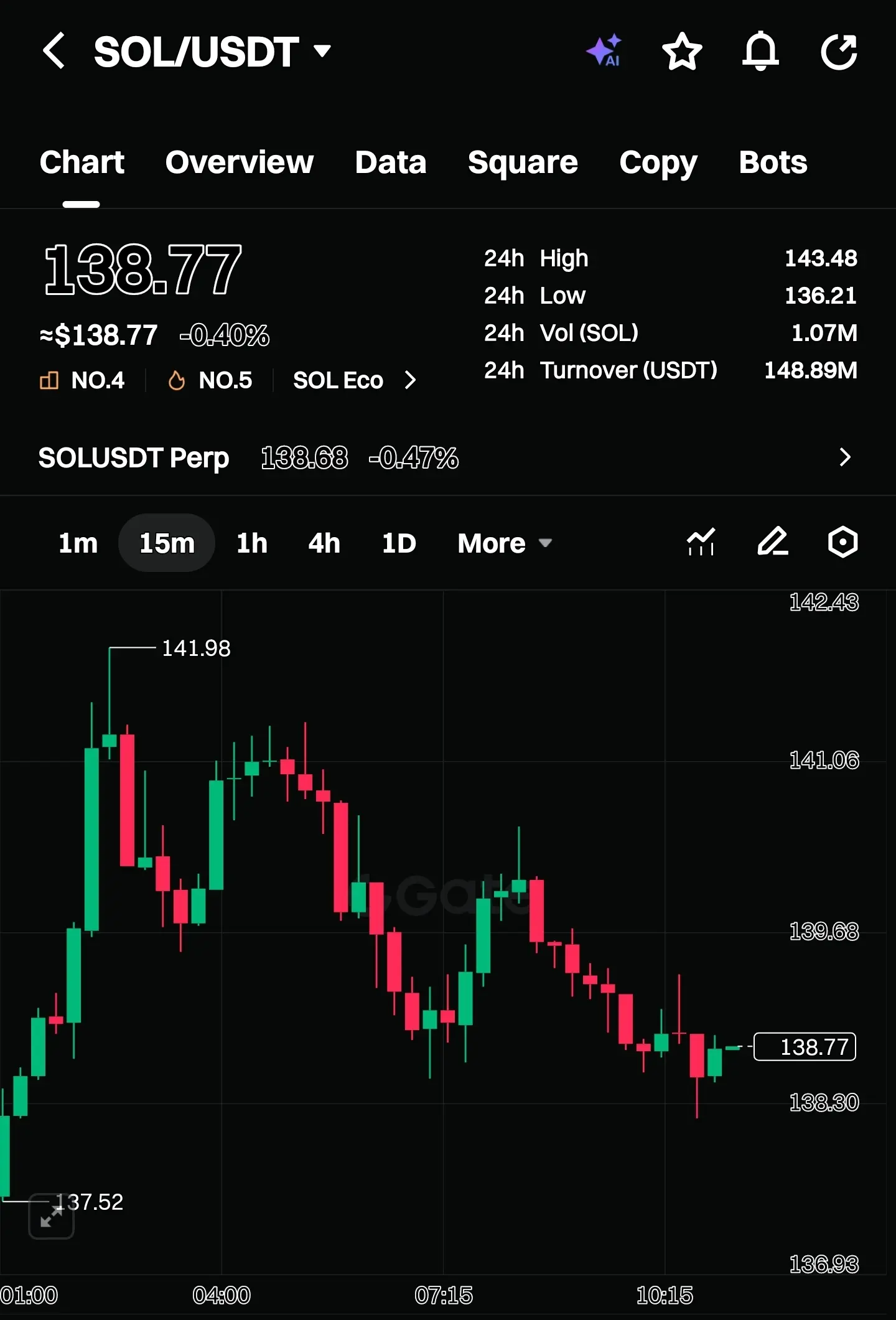896x1320 pixels.
Task: Tap the 141.06 price axis label
Action: tap(824, 761)
